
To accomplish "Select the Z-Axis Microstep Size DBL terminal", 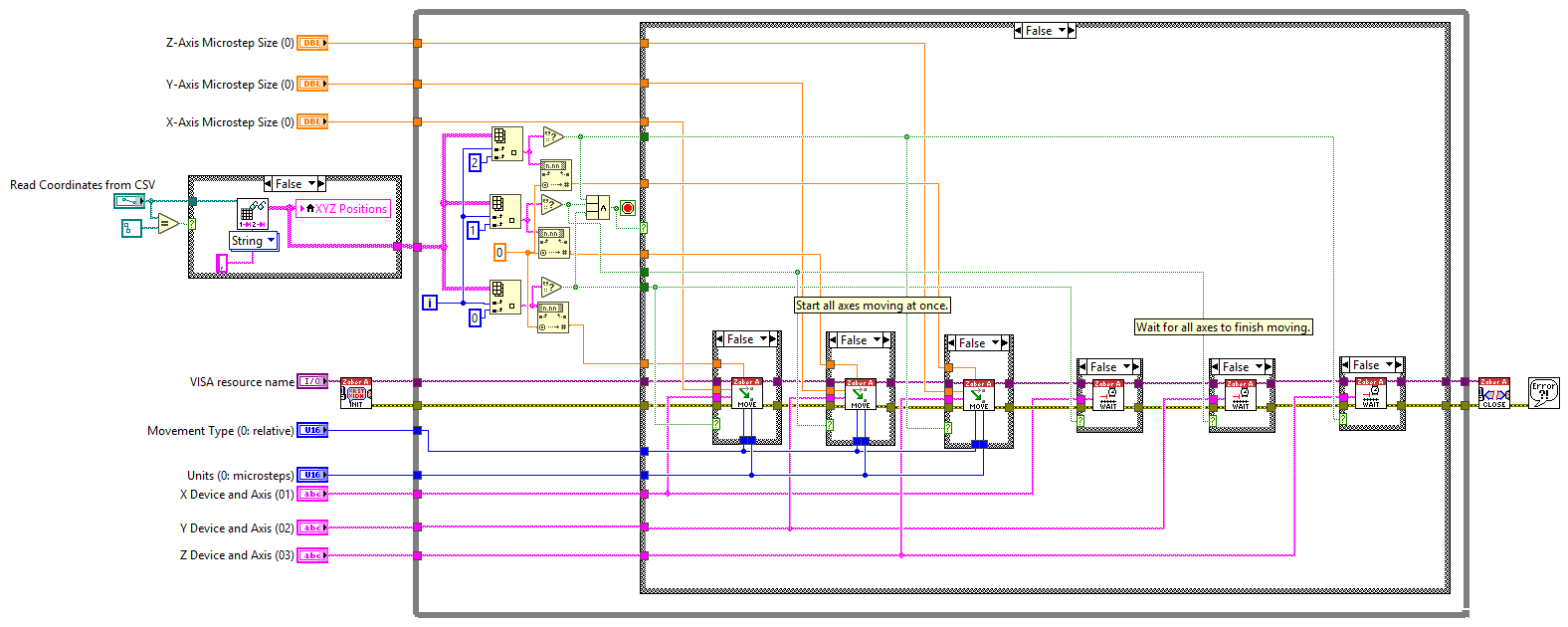I will pos(312,43).
